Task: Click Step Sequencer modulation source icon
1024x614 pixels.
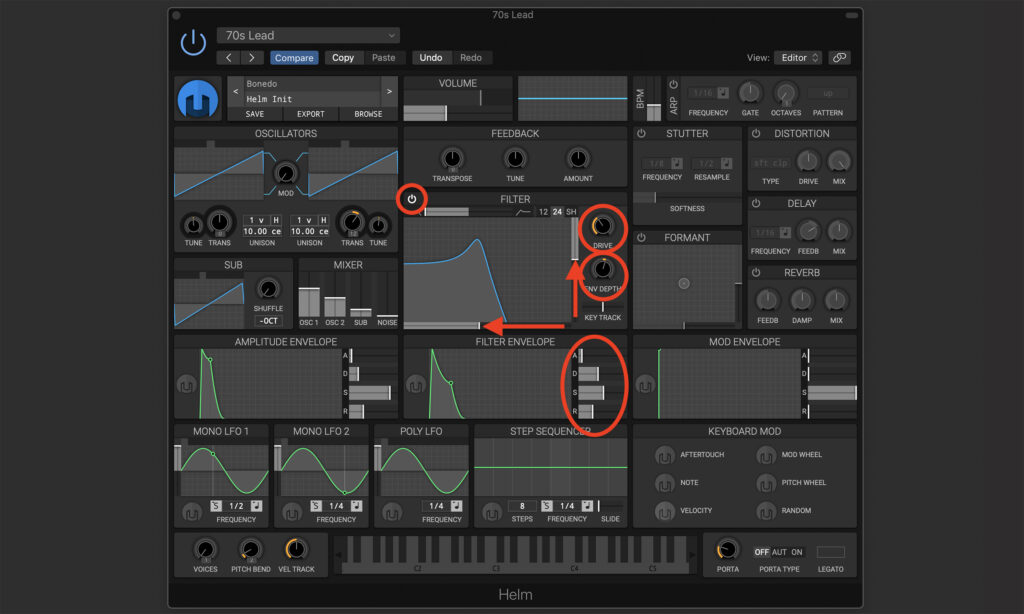Action: tap(491, 513)
